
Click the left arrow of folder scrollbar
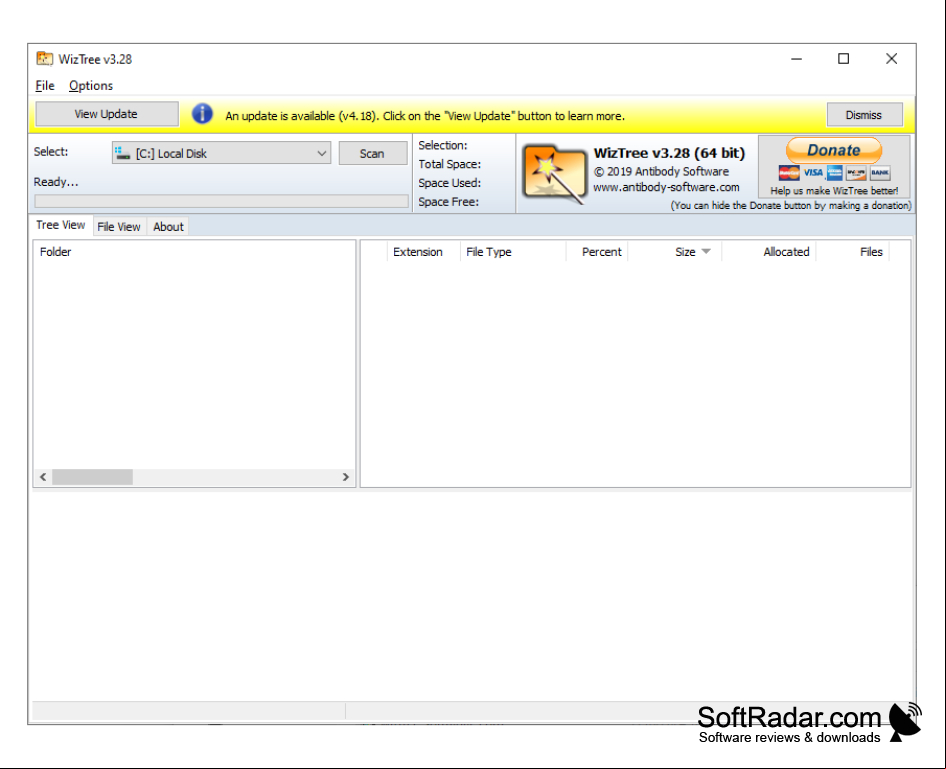tap(43, 477)
